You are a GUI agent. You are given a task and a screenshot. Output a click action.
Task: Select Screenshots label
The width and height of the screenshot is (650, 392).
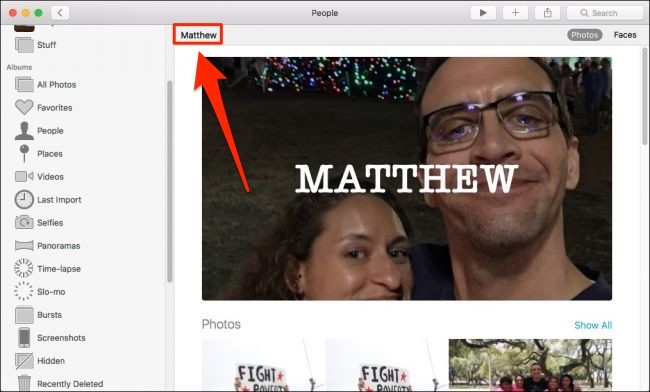pyautogui.click(x=61, y=338)
